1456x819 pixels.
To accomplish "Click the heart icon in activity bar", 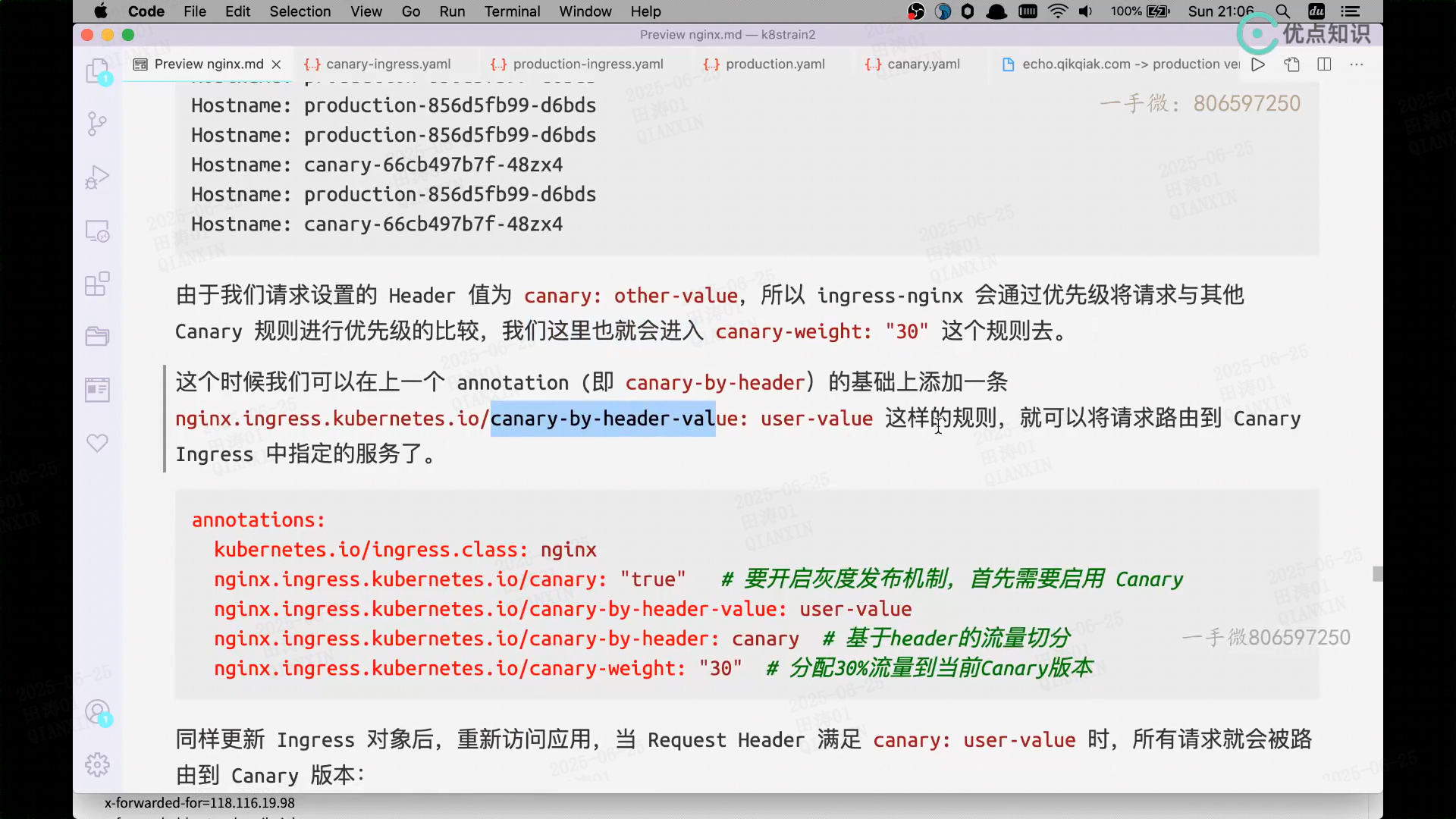I will coord(97,443).
